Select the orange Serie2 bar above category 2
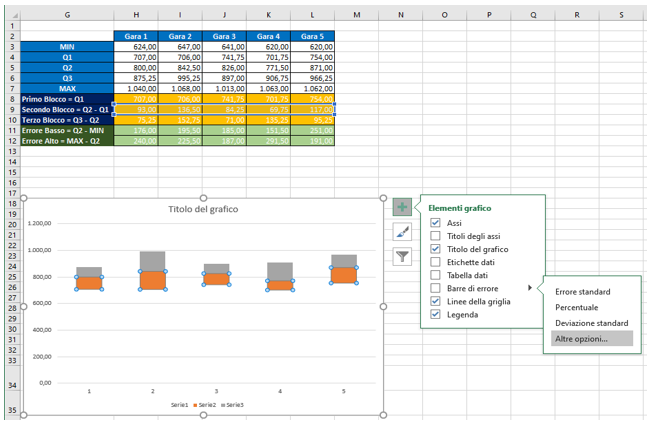Image resolution: width=651 pixels, height=427 pixels. [152, 280]
